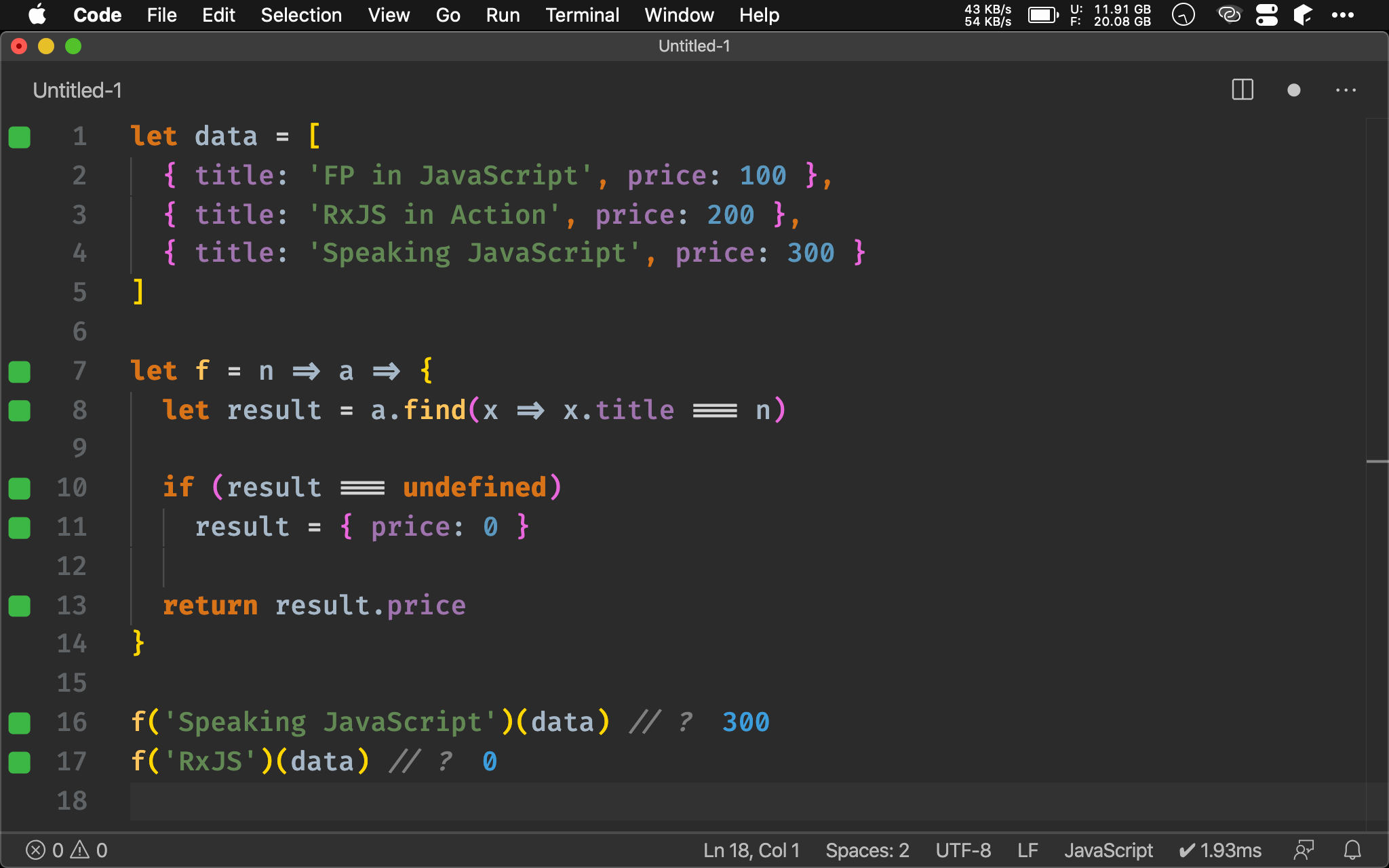Open the editor More Actions menu

(1346, 90)
